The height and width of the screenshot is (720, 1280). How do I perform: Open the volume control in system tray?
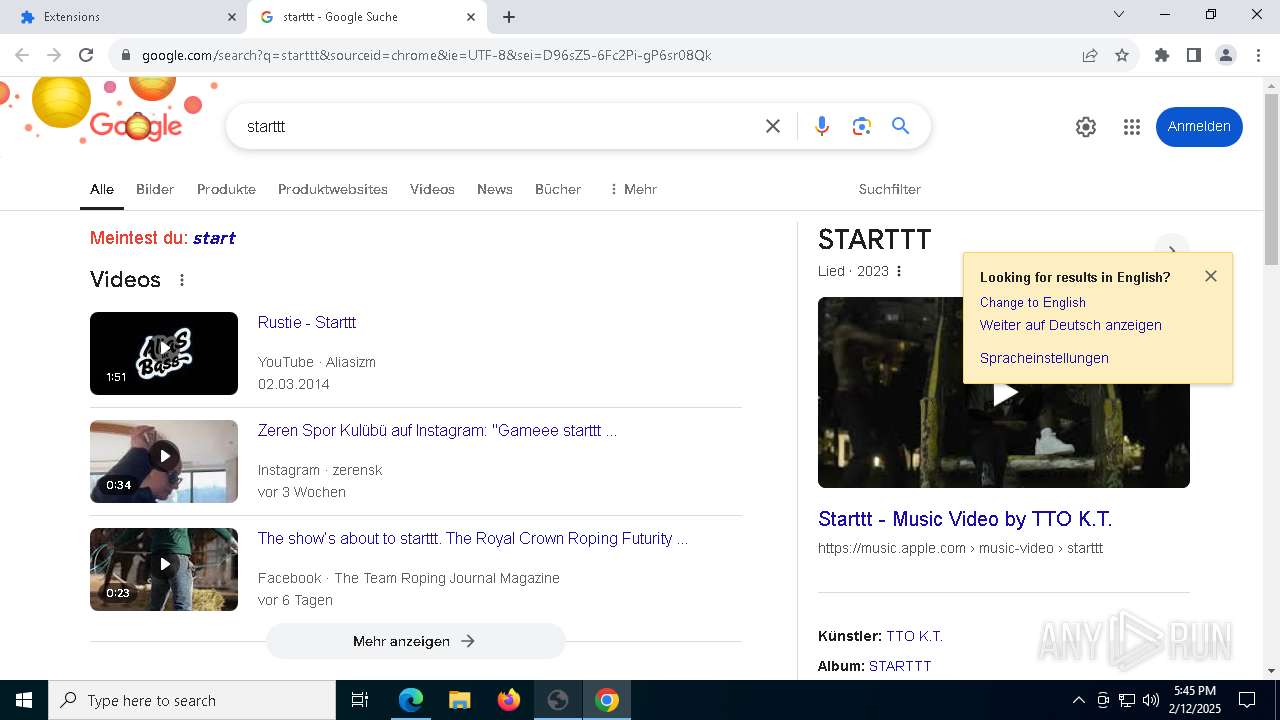tap(1151, 700)
